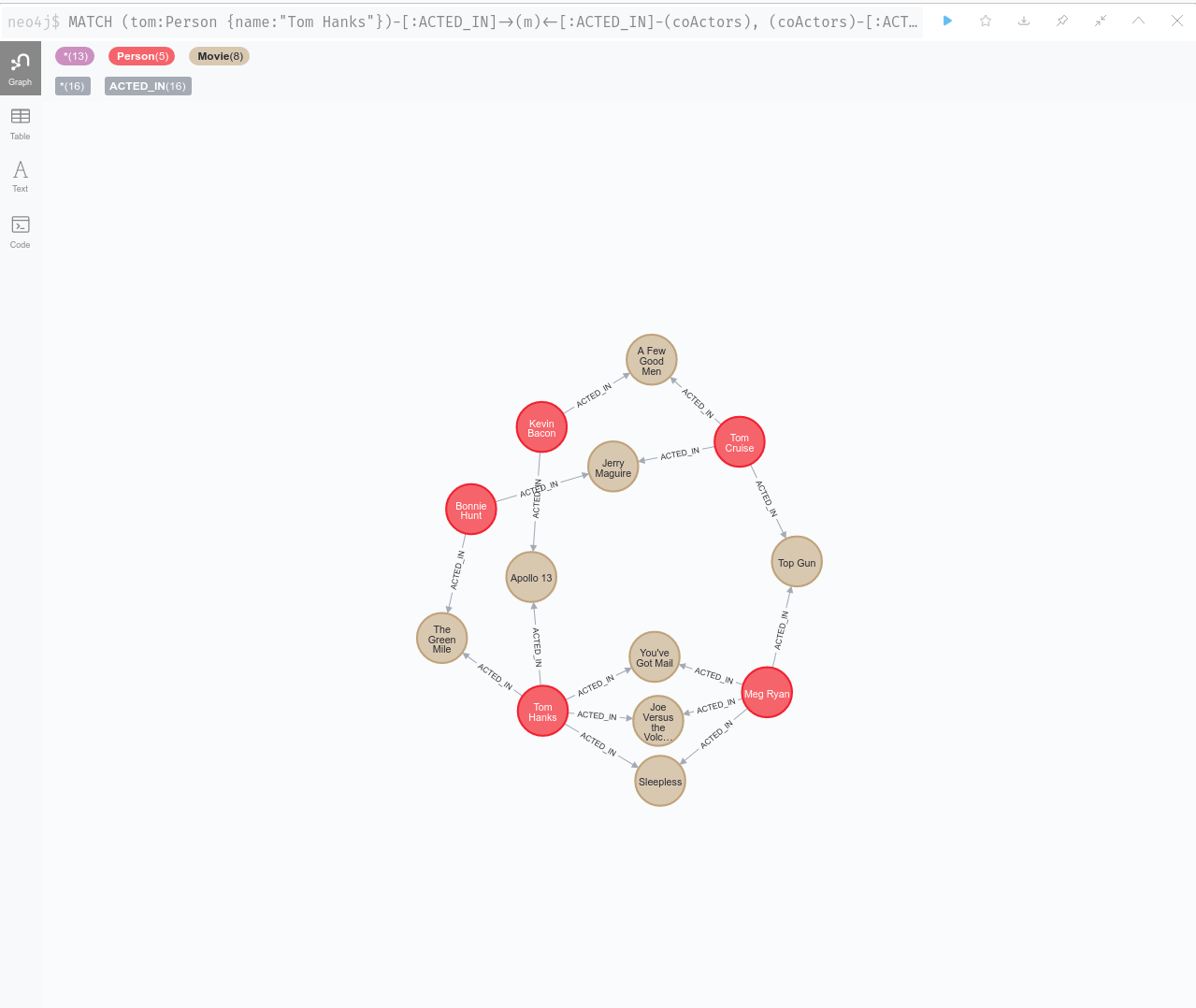Select The Green Mile movie node
1196x1008 pixels.
[442, 639]
